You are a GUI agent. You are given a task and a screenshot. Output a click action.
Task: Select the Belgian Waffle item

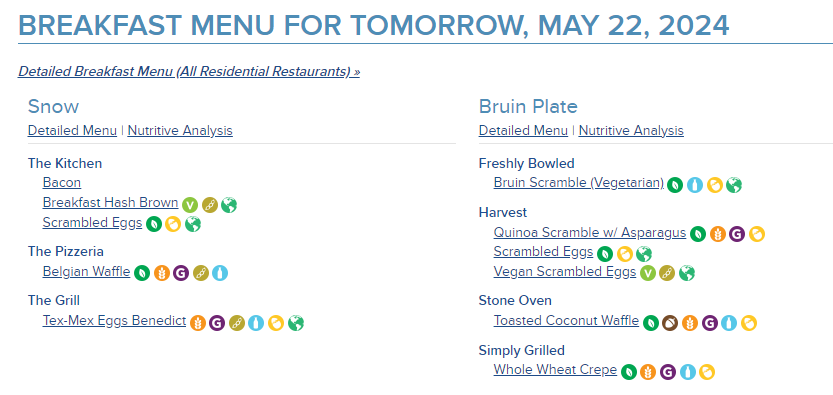[x=87, y=271]
